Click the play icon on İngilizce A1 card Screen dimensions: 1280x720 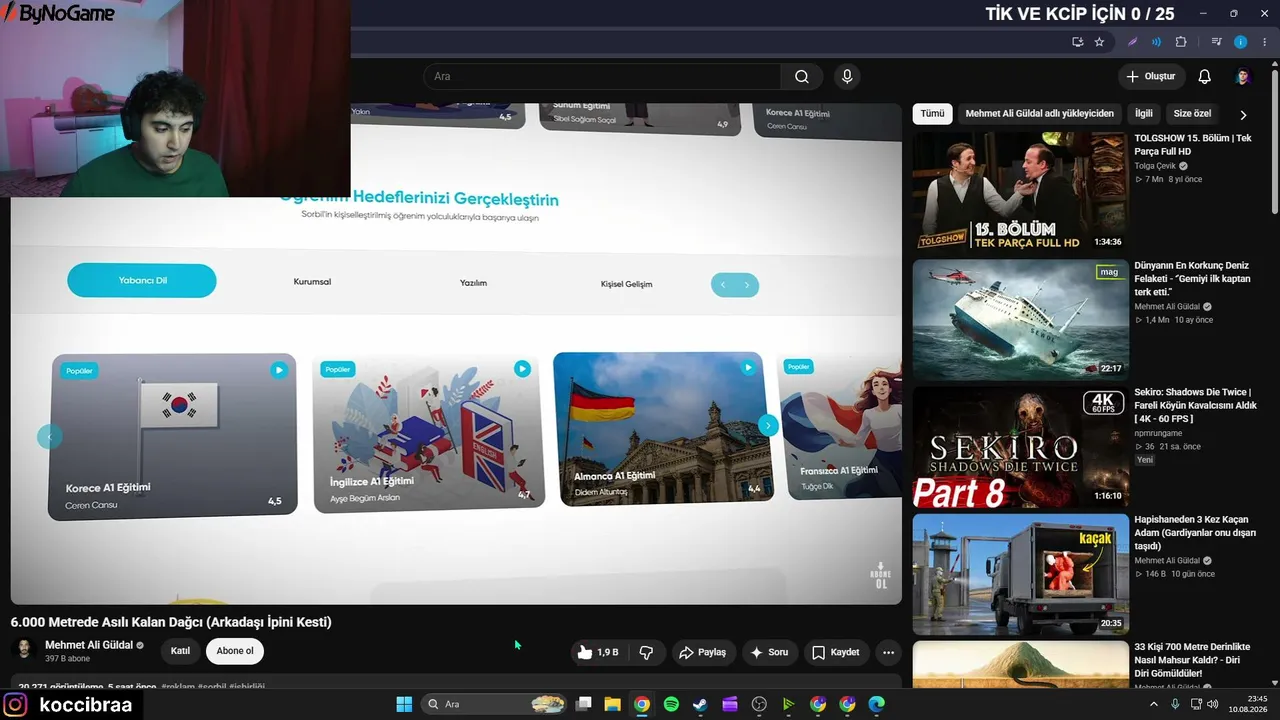(522, 369)
